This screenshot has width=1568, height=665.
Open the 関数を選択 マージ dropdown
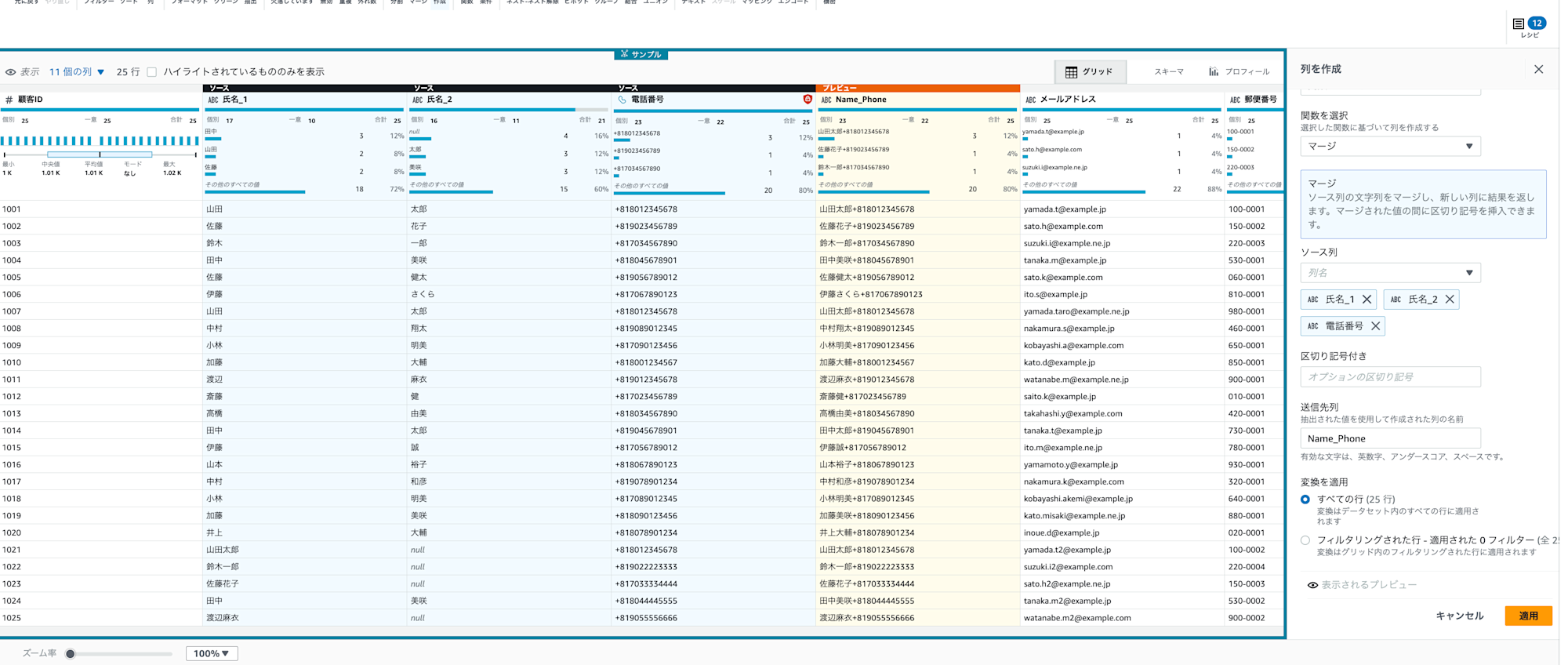pyautogui.click(x=1390, y=146)
